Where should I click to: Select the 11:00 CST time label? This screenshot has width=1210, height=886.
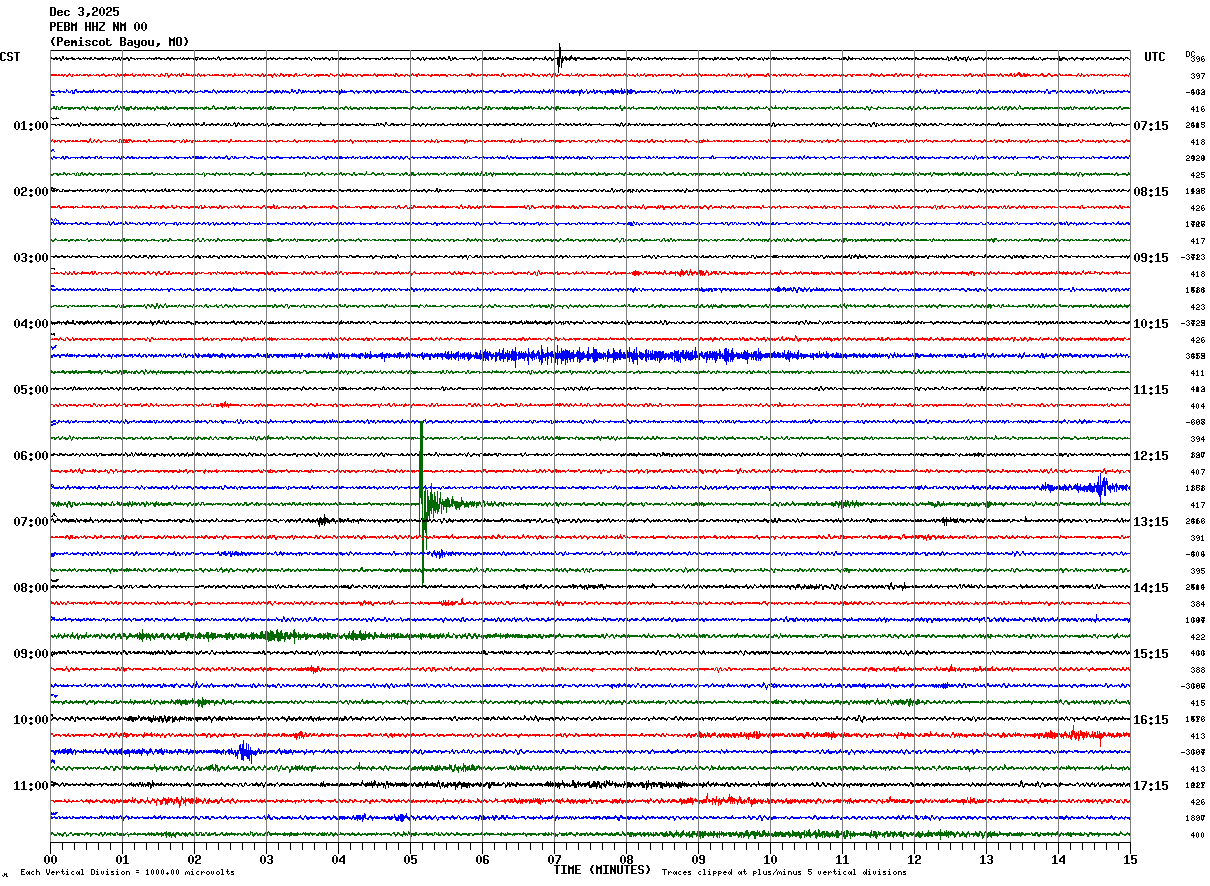[30, 786]
